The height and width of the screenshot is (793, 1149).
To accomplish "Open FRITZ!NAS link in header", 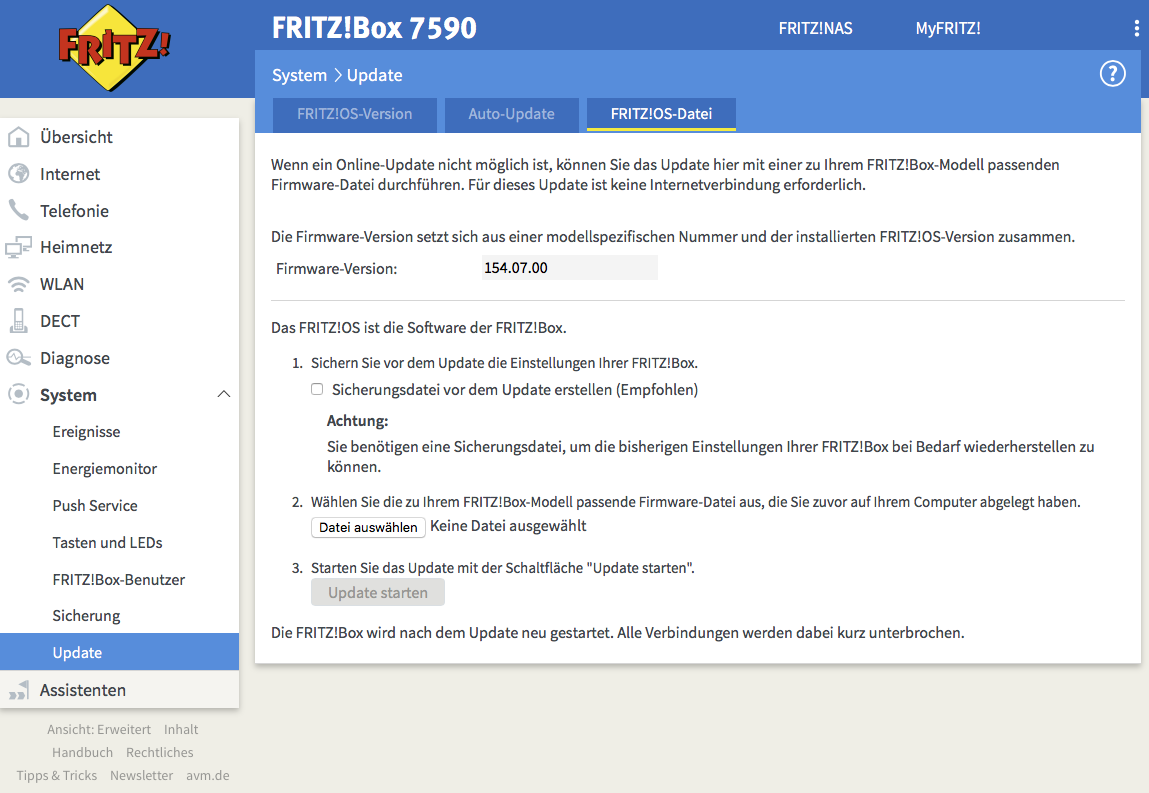I will click(x=816, y=29).
